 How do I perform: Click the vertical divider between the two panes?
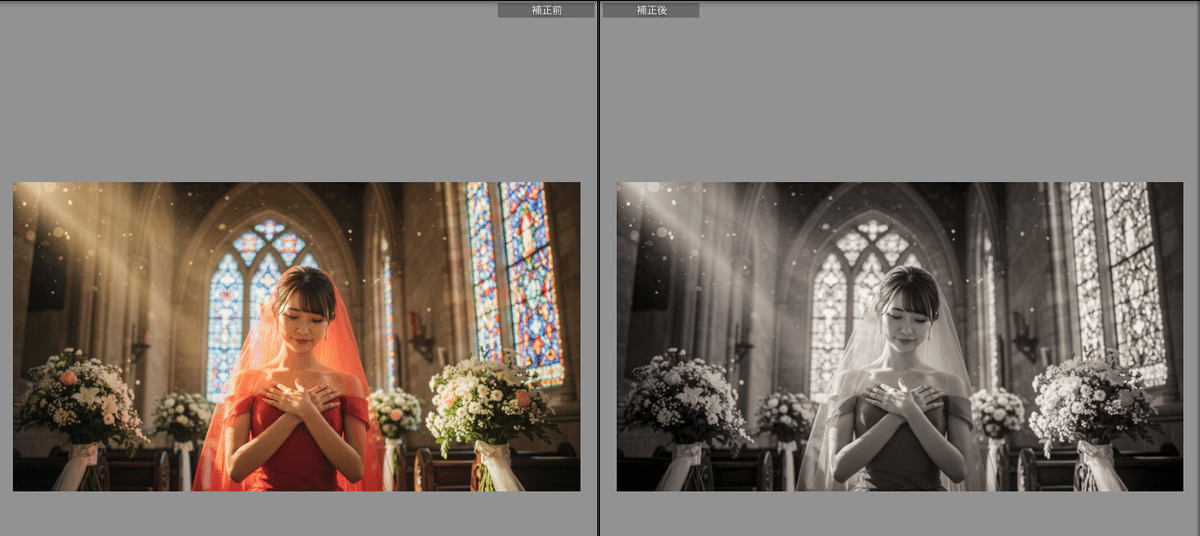[x=599, y=268]
